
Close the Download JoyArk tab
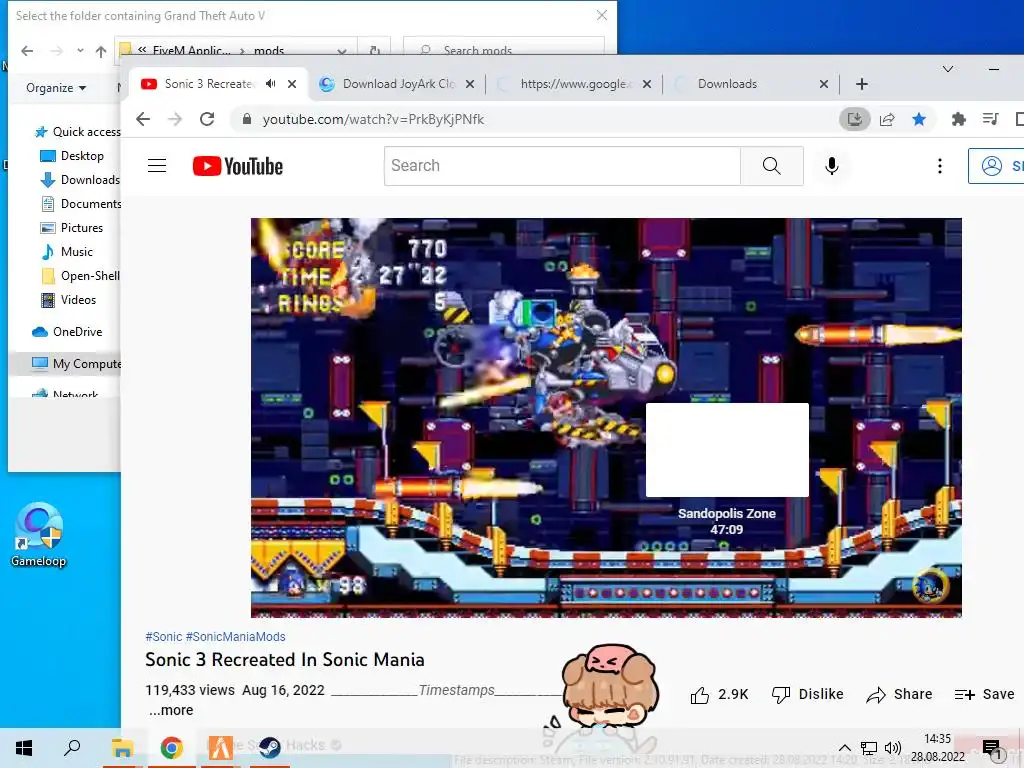(470, 84)
